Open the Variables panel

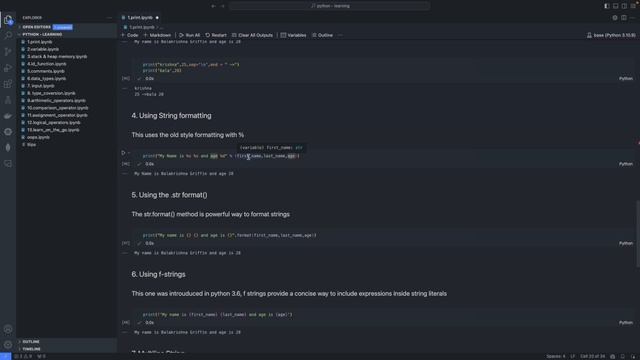[293, 35]
